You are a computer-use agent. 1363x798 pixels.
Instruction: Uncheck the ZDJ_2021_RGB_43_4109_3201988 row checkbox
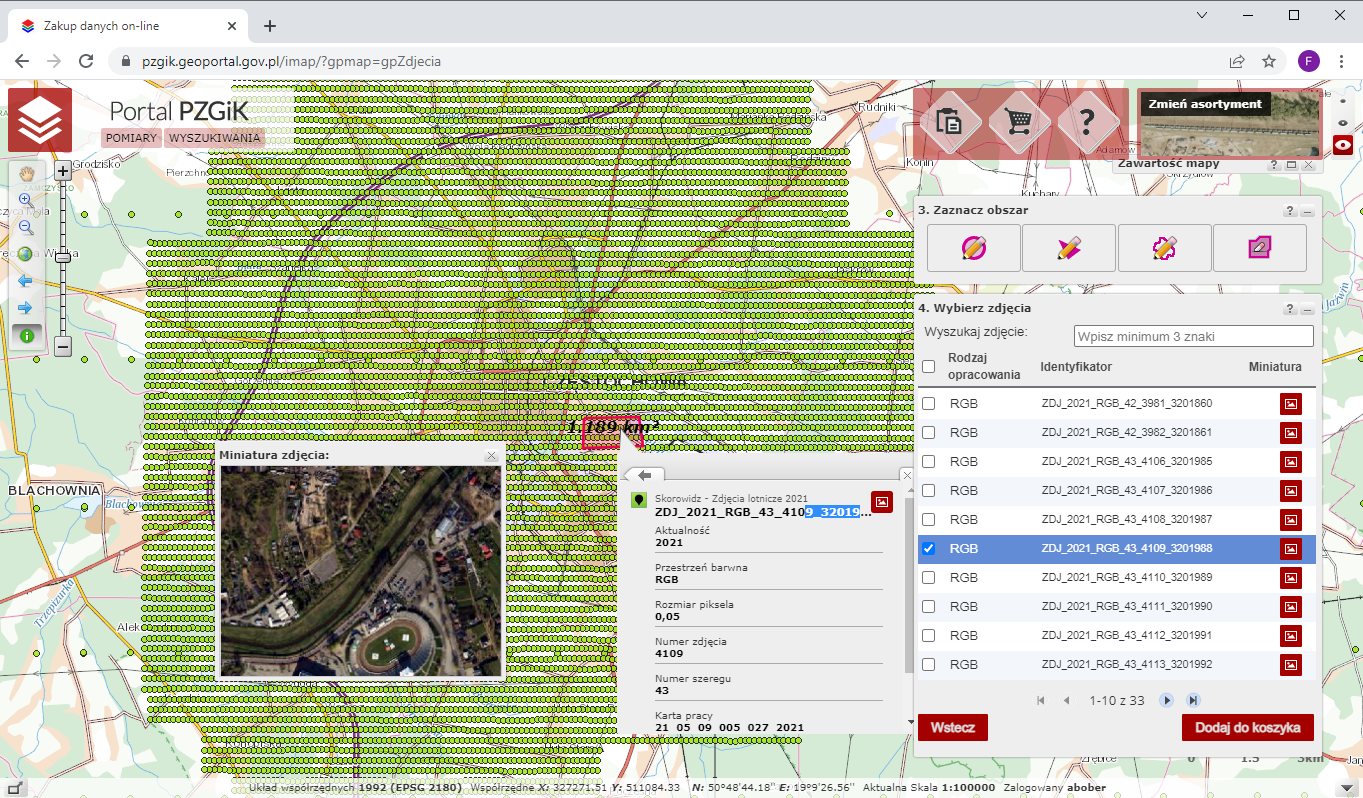pos(929,549)
